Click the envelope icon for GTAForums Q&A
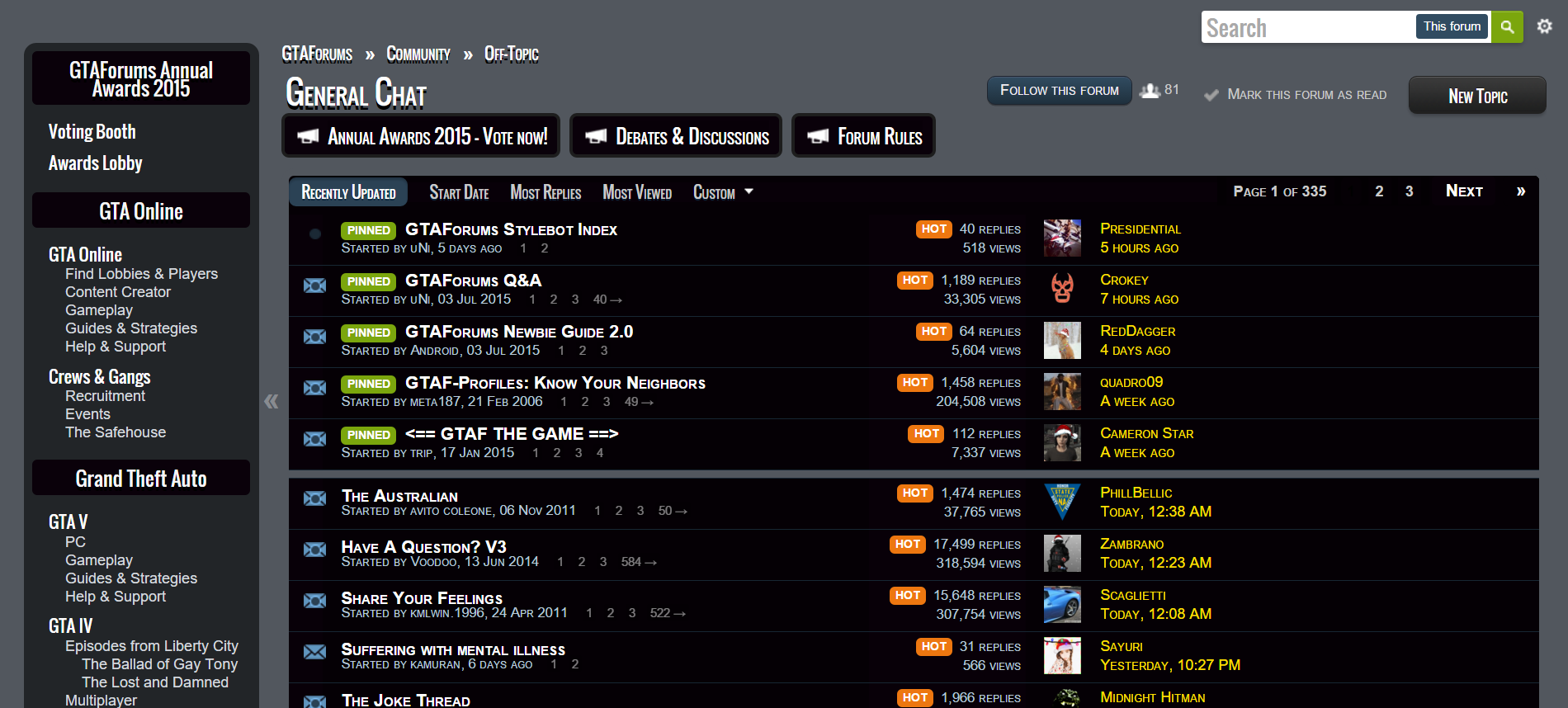Viewport: 1568px width, 708px height. [314, 286]
